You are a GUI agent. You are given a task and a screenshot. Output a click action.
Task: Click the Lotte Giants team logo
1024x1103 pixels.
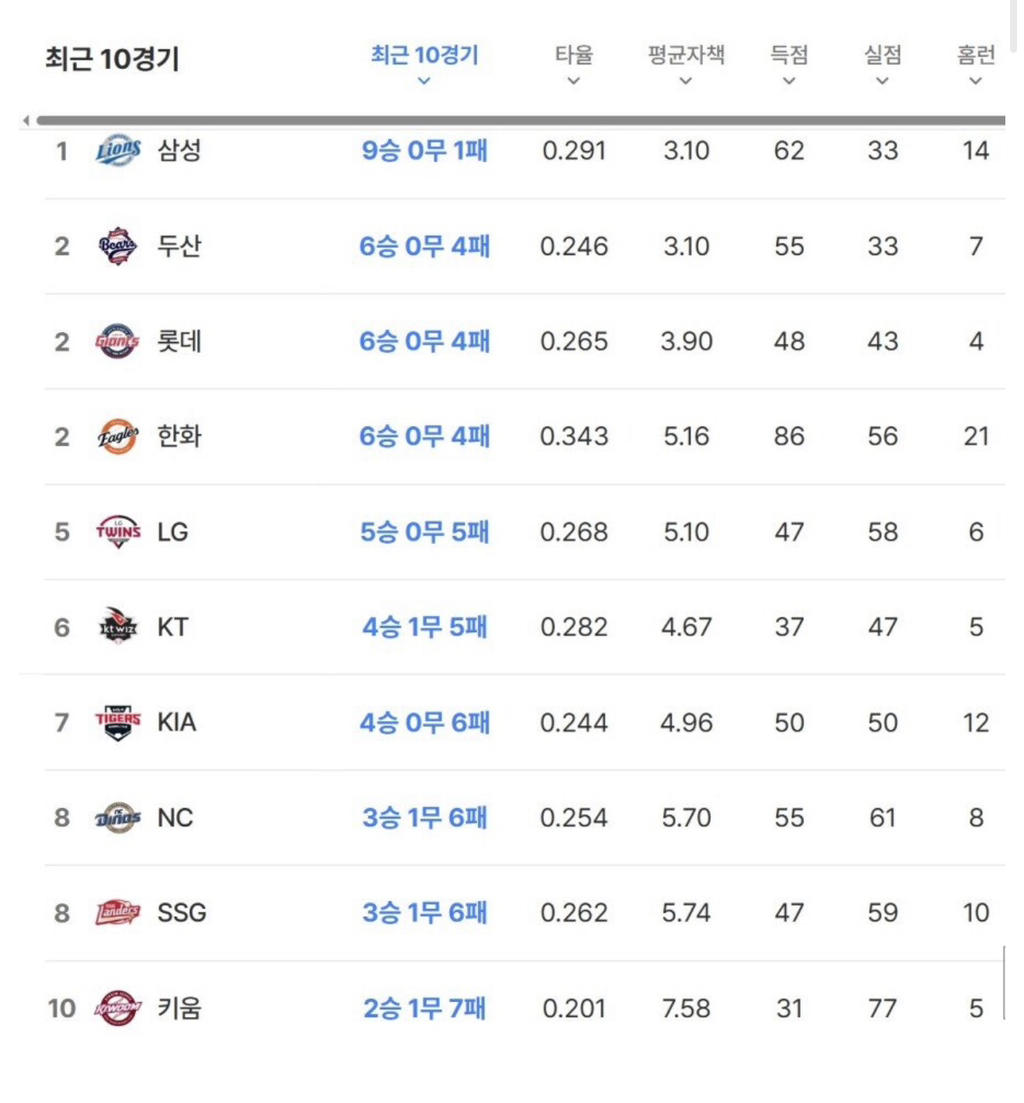(x=117, y=341)
